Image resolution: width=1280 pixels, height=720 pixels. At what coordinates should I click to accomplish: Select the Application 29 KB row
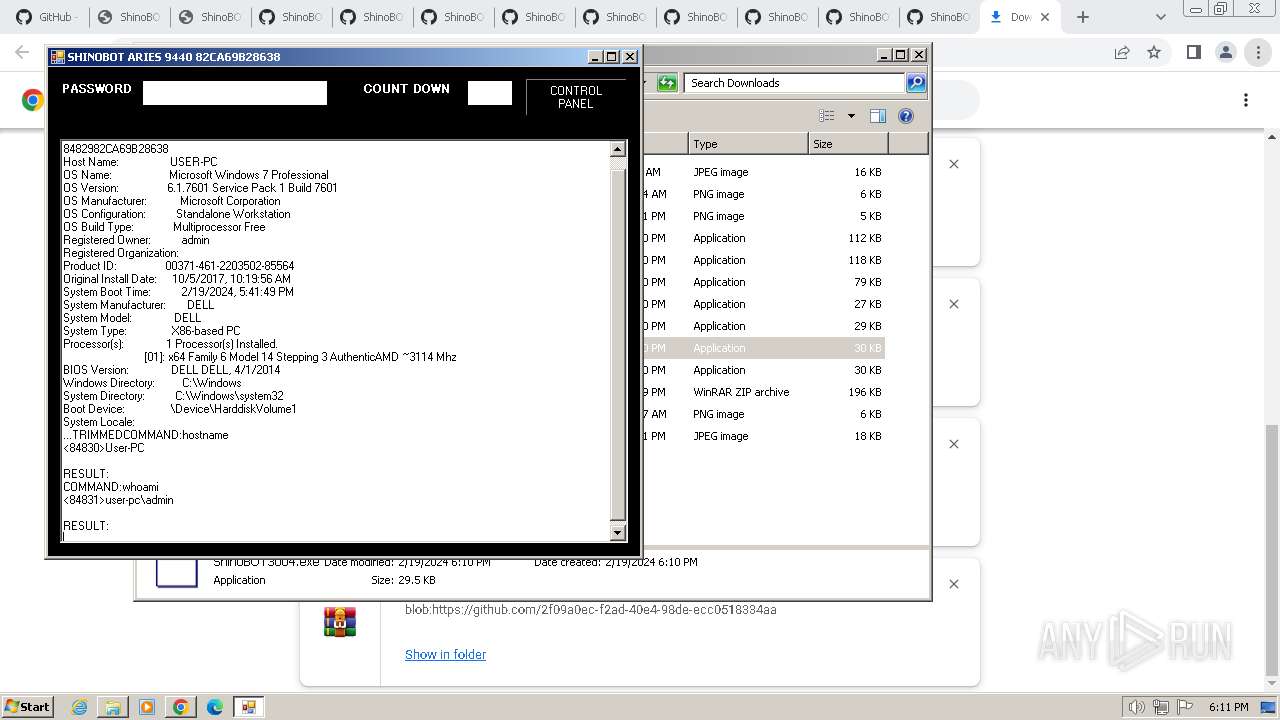(x=763, y=326)
